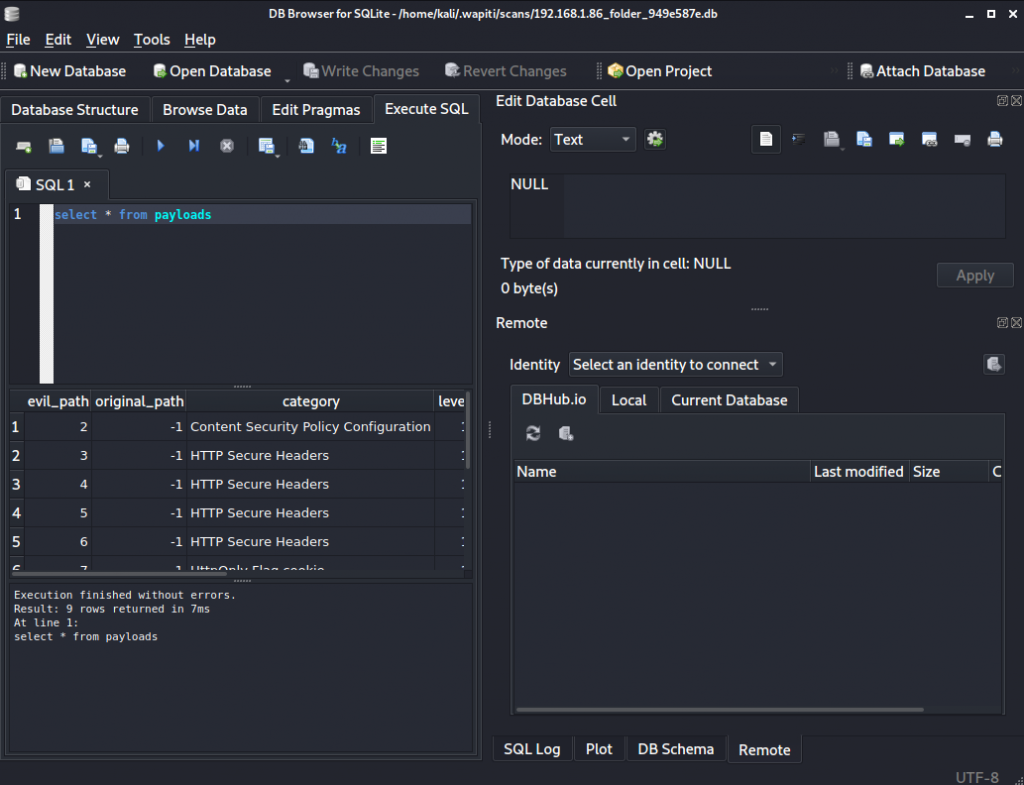Expand the Open Database recent files arrow
1024x785 pixels.
point(287,80)
